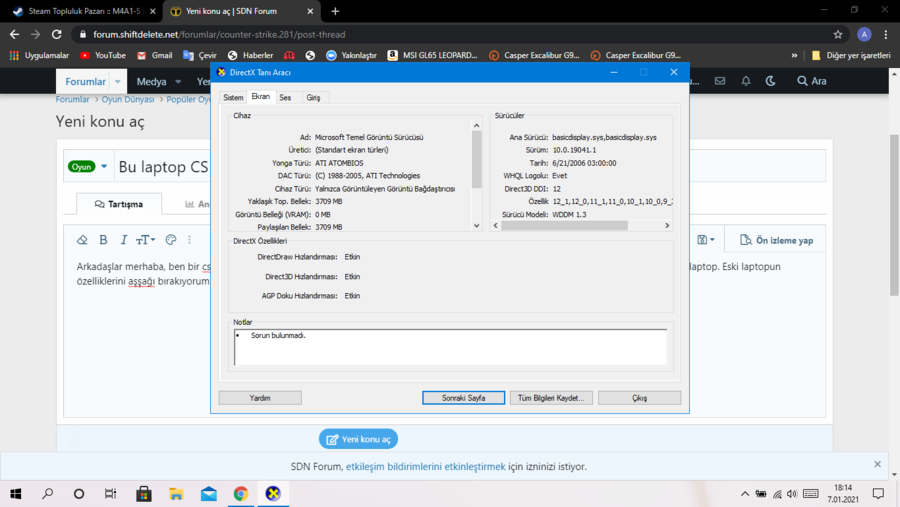Open Çevir bookmark
Screen dimensions: 900x507
200,55
